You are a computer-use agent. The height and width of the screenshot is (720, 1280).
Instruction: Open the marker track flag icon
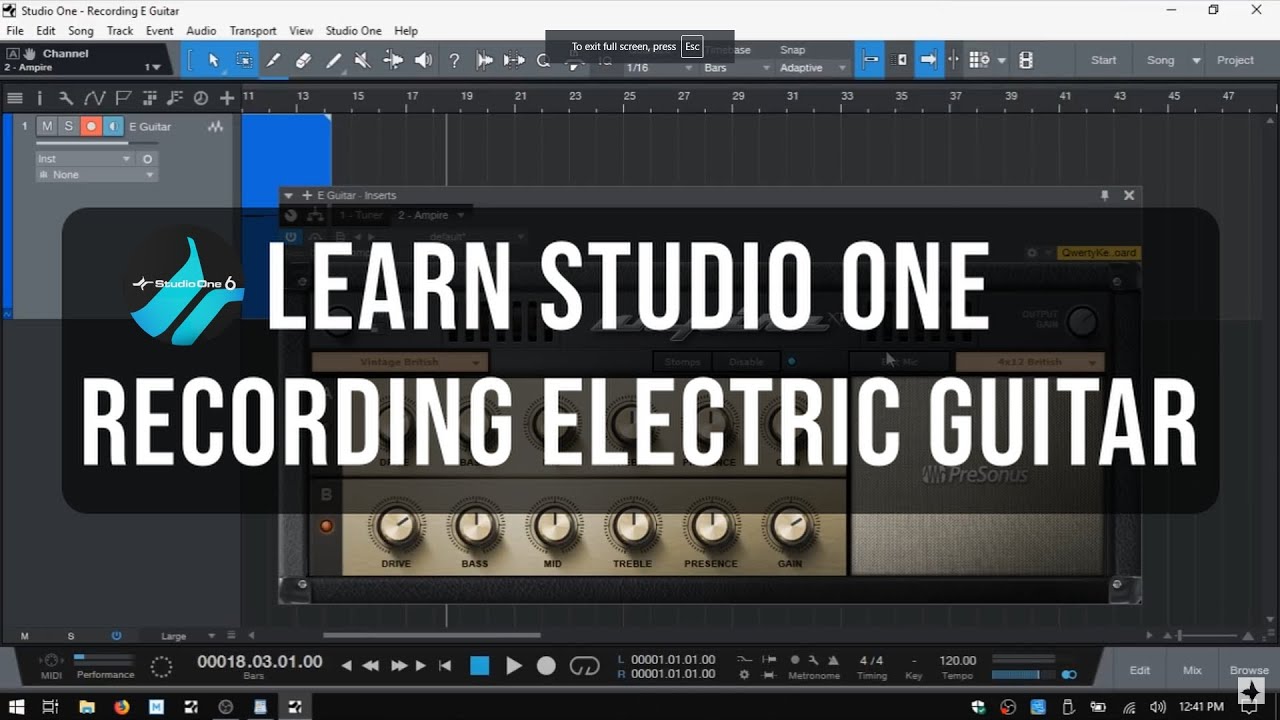tap(123, 98)
